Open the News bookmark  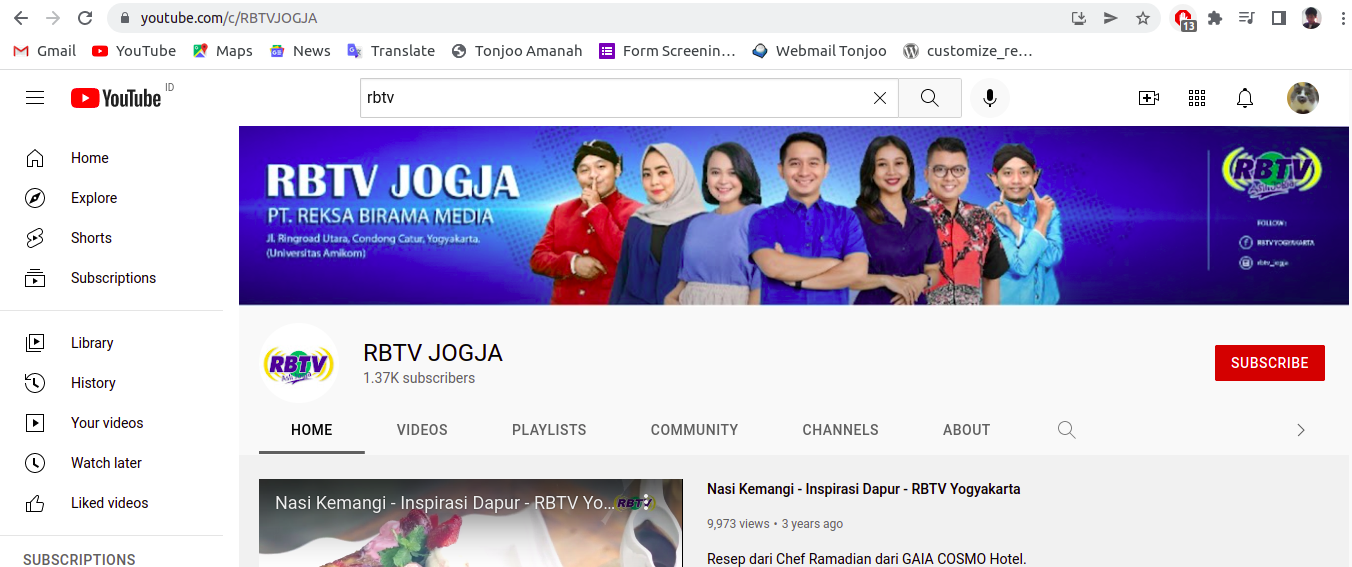[300, 51]
